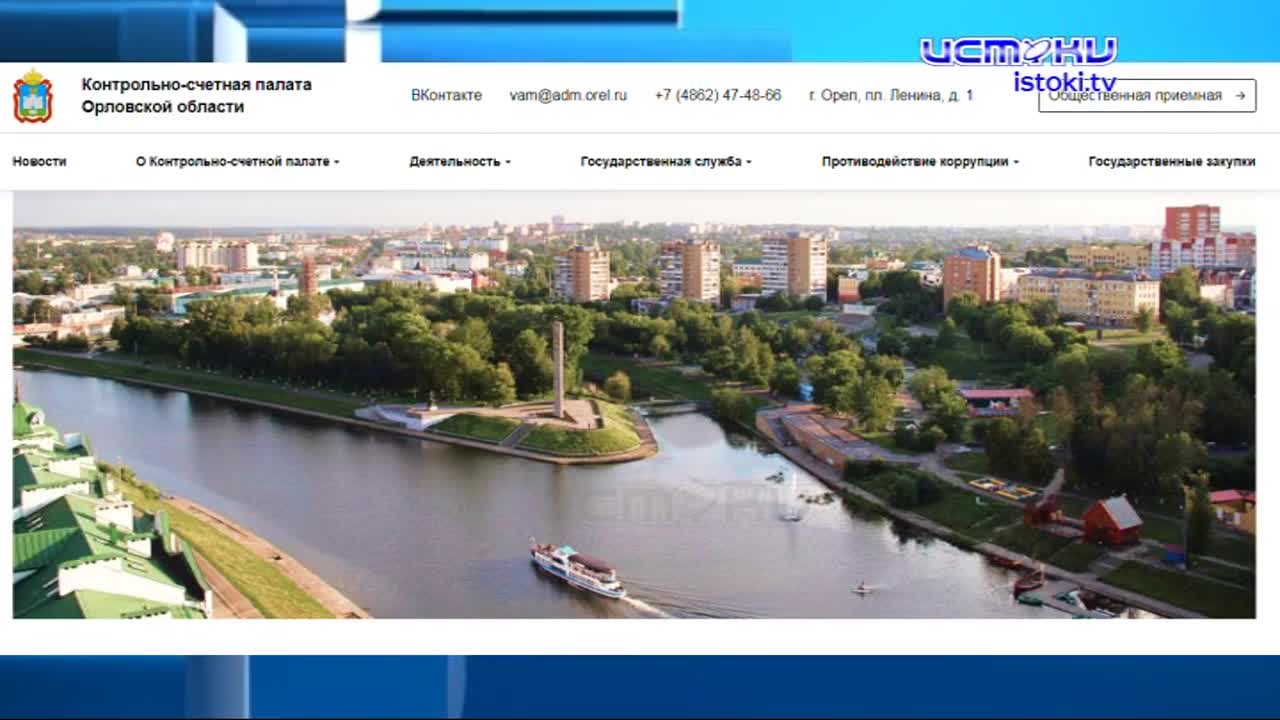The height and width of the screenshot is (720, 1280).
Task: Open the Государственные закупки section
Action: coord(1172,160)
